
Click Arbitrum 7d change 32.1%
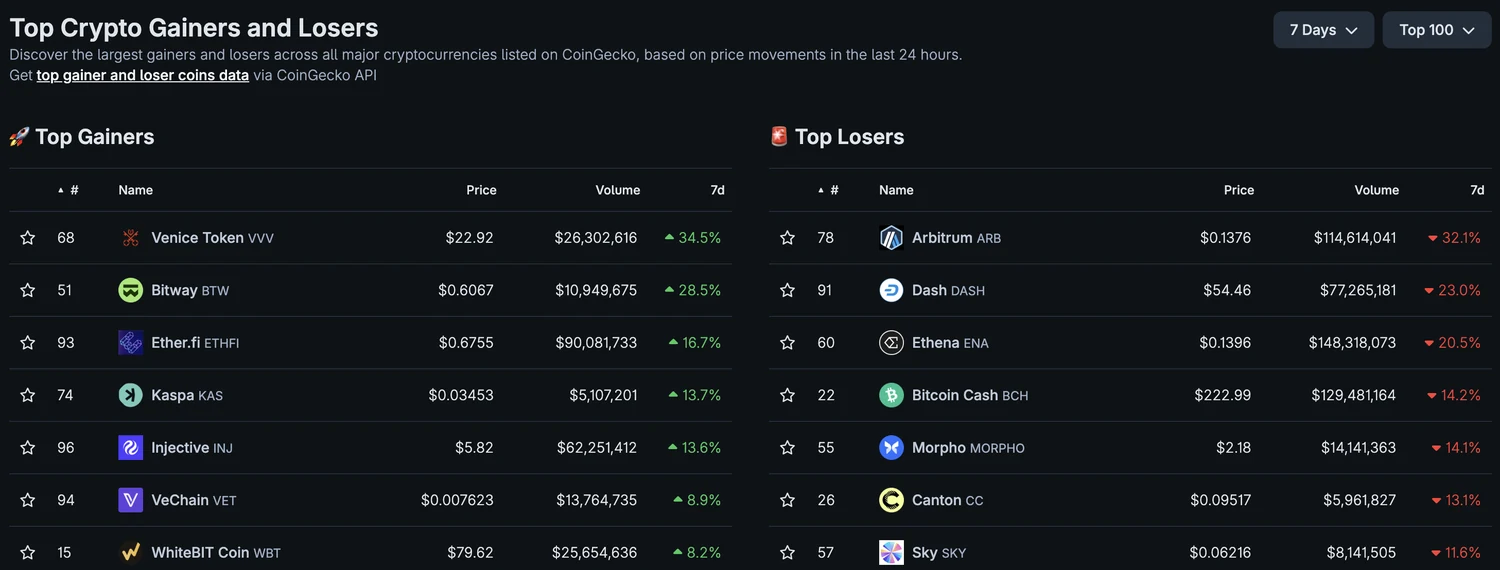click(1454, 238)
